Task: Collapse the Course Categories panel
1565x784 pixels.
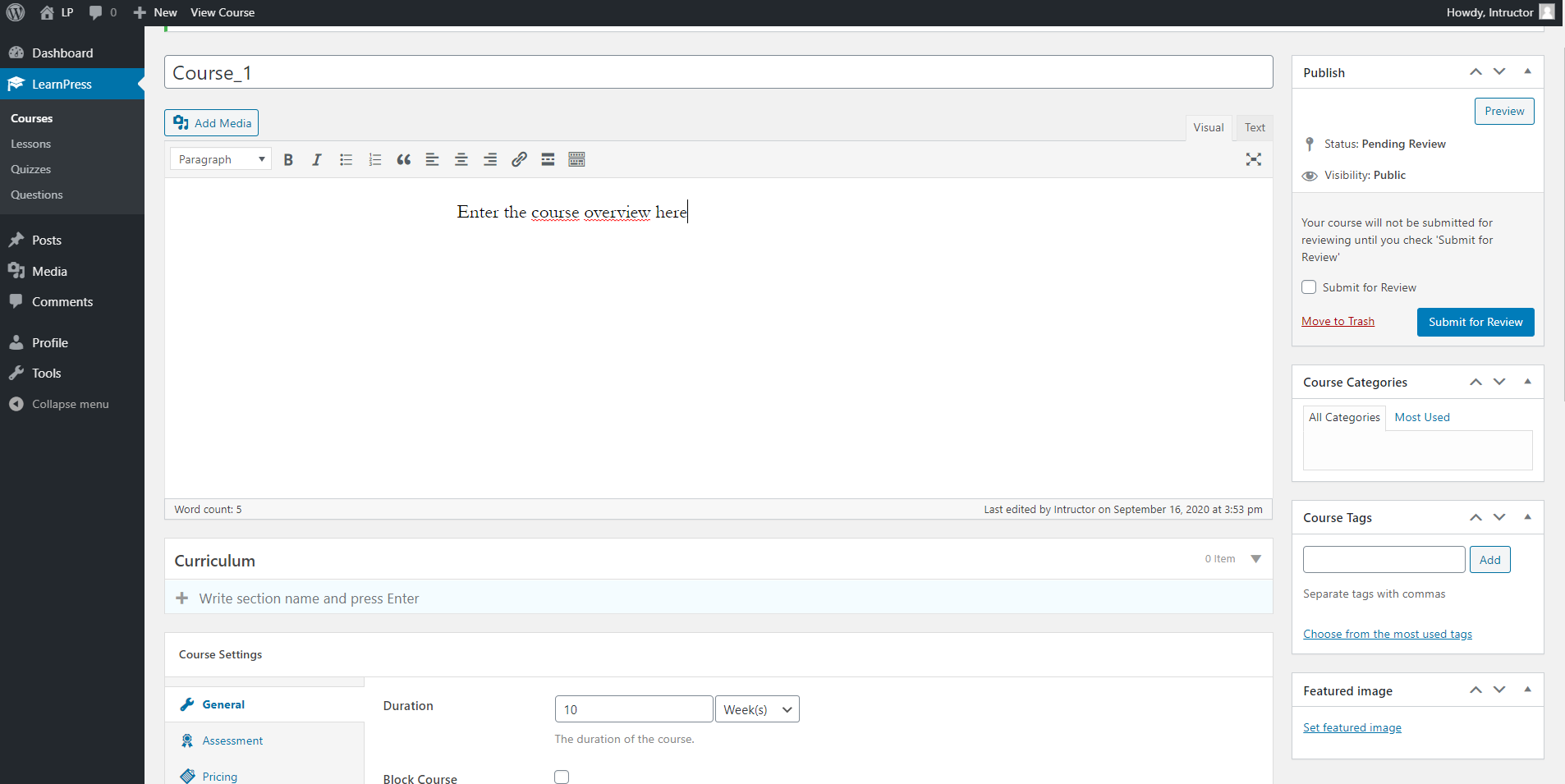Action: coord(1527,382)
